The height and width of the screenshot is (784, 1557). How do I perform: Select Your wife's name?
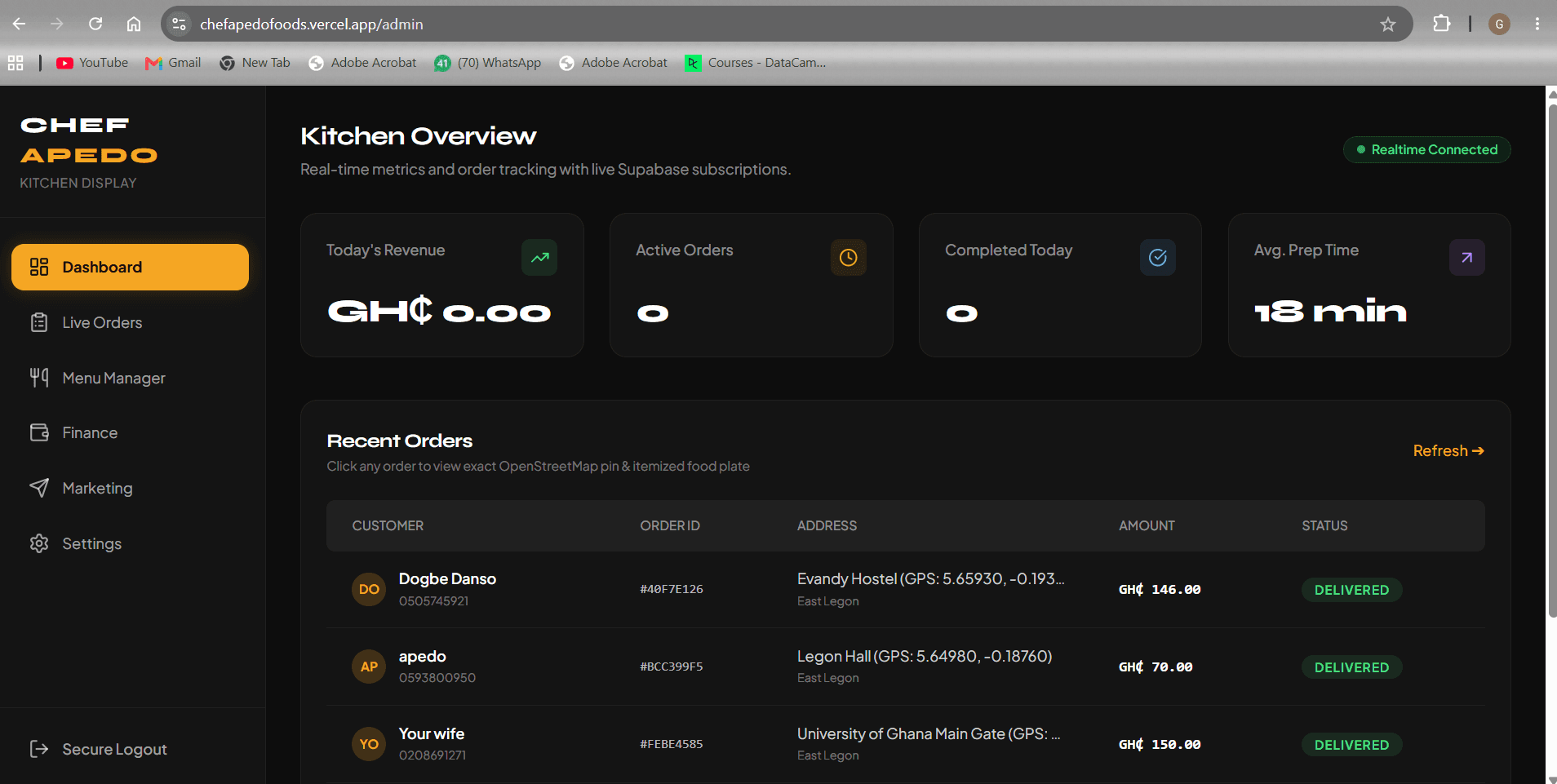[431, 733]
